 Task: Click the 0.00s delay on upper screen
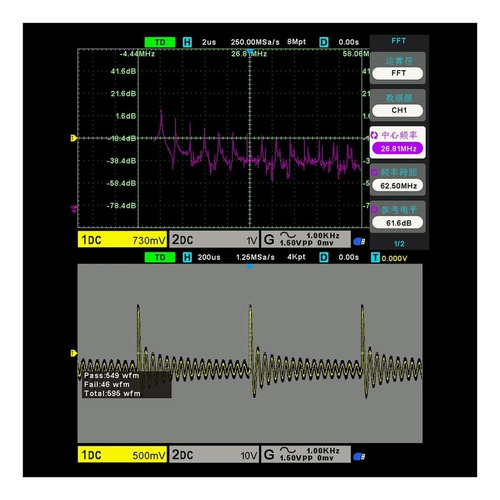coord(348,42)
